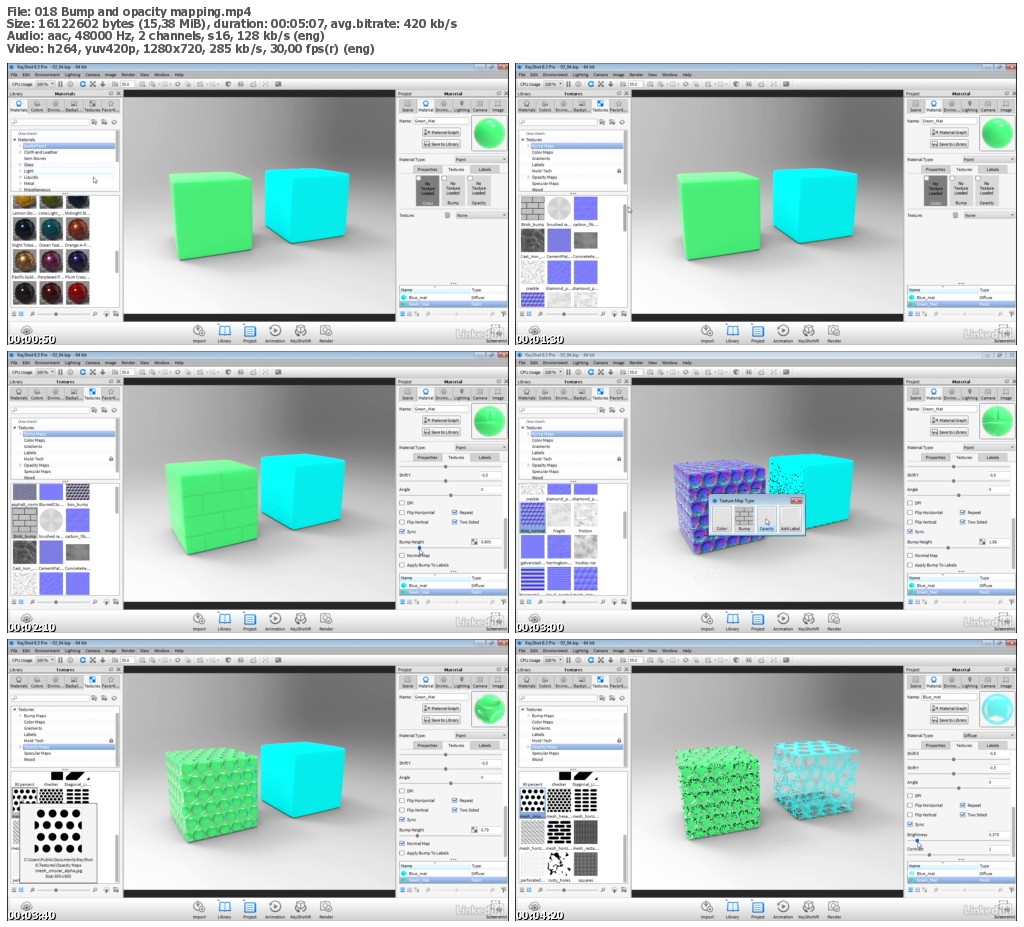1024x927 pixels.
Task: Open Texture None dropdown in 00:00:50 frame
Action: [479, 215]
